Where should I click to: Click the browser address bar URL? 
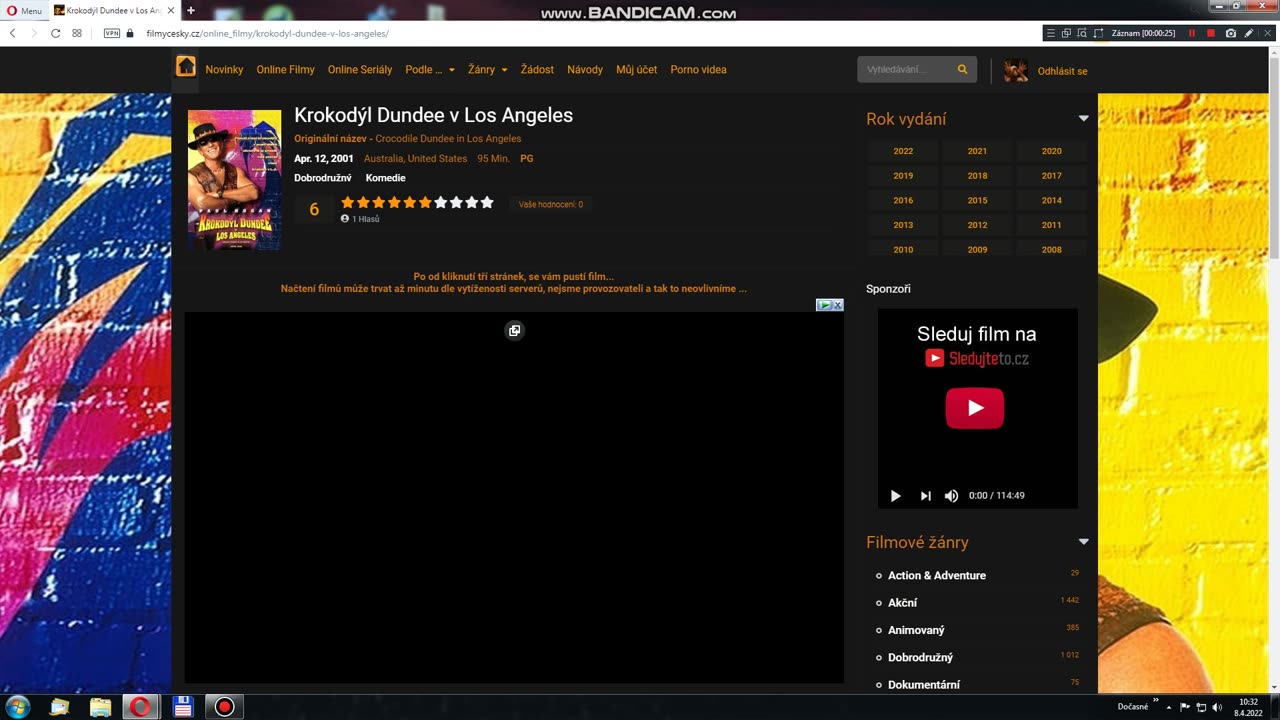[267, 33]
